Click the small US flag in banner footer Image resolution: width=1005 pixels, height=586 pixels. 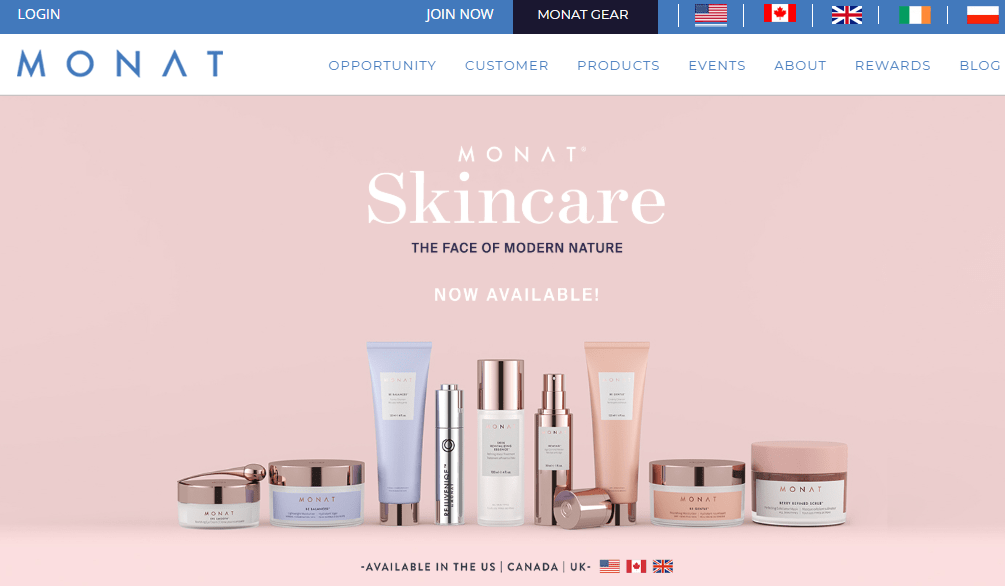coord(610,566)
